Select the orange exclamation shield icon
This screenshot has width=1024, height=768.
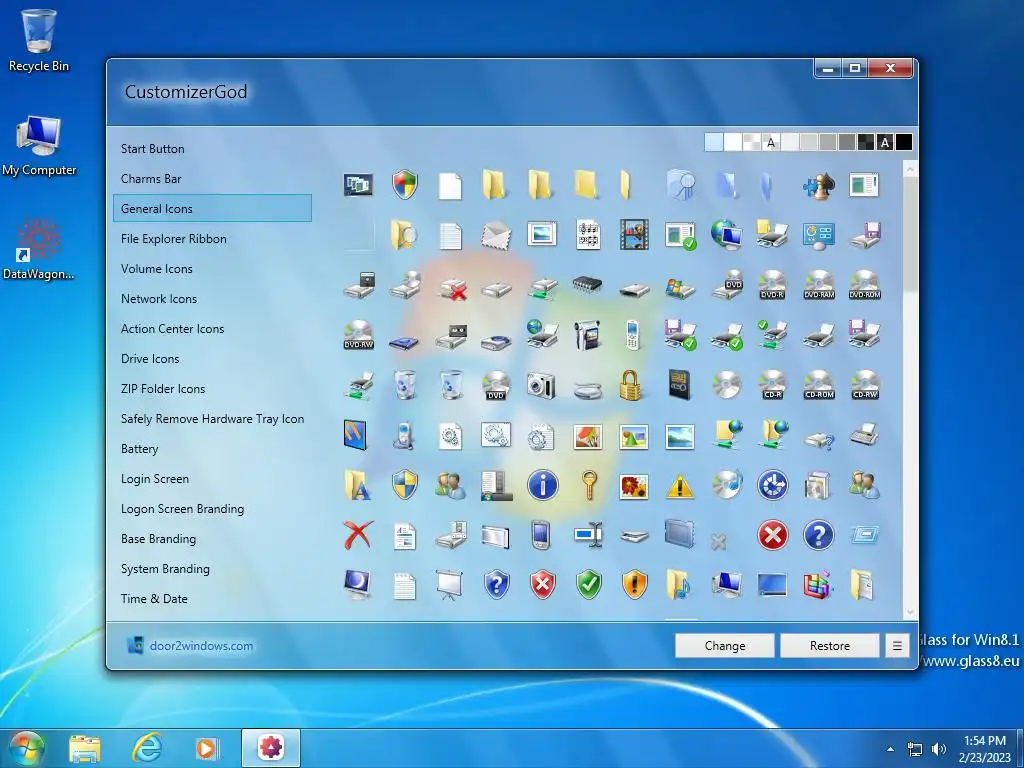(x=634, y=584)
